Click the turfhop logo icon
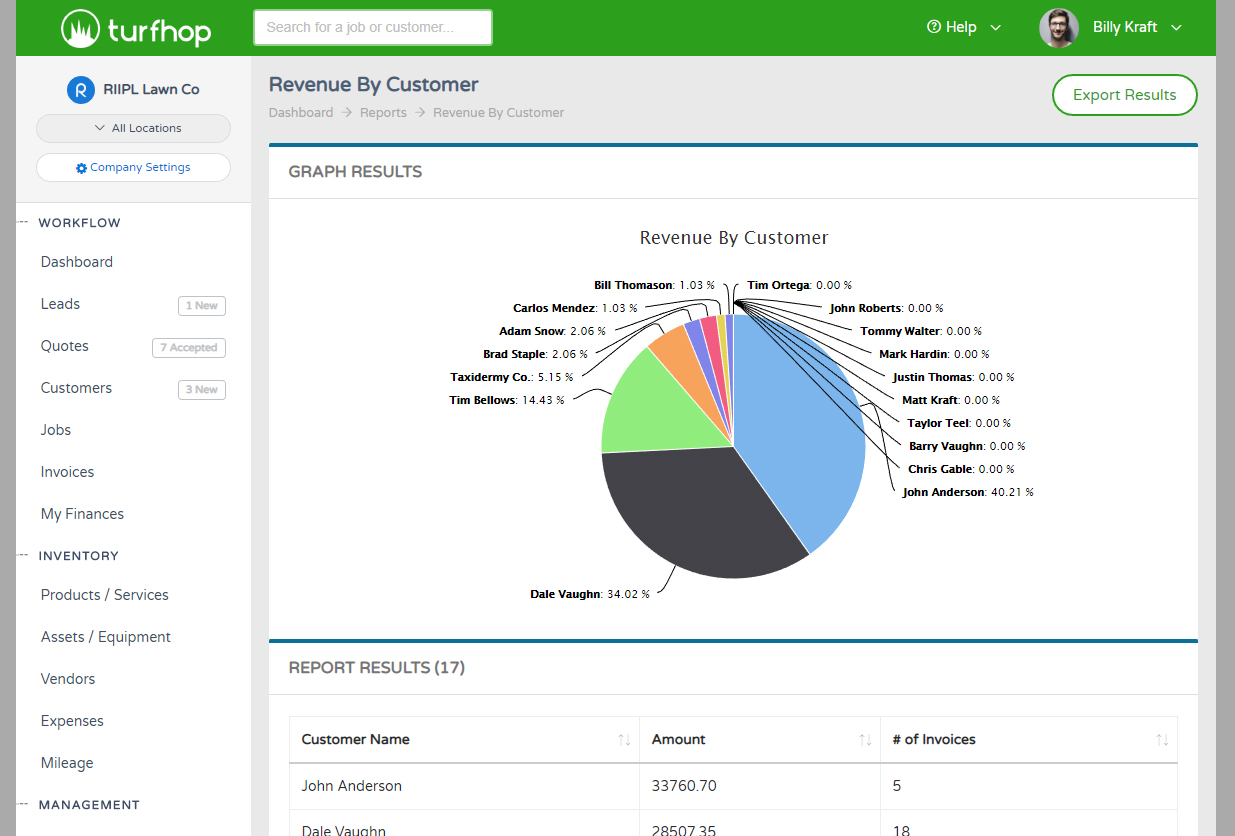Viewport: 1235px width, 836px height. click(78, 28)
